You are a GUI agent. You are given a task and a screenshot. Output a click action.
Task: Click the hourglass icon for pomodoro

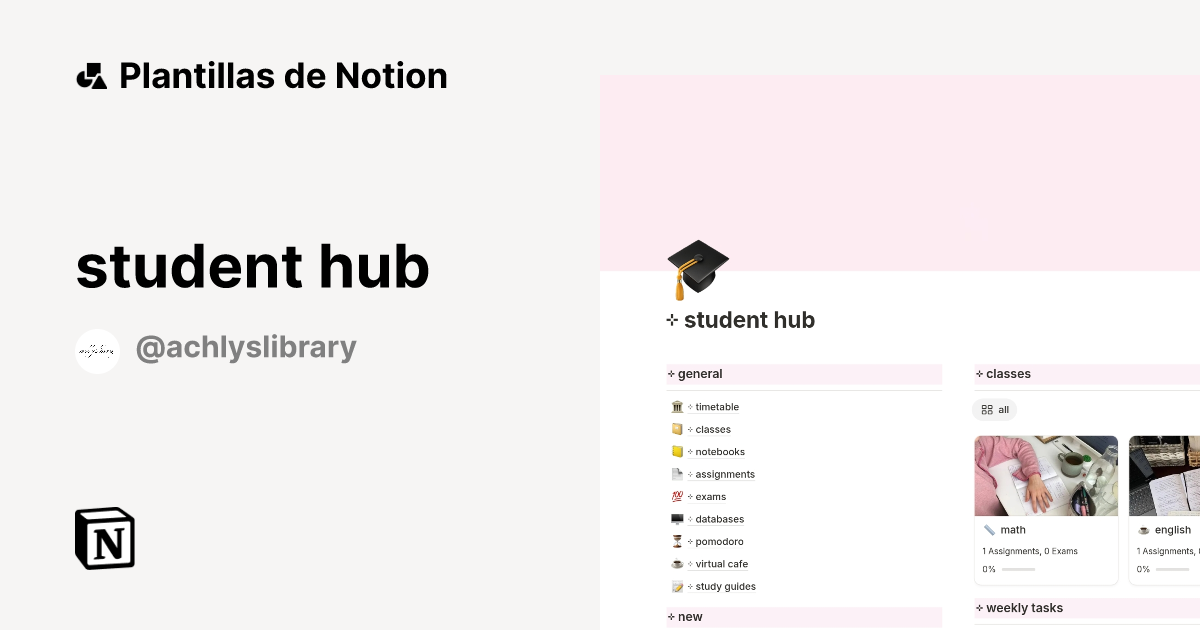(x=678, y=541)
